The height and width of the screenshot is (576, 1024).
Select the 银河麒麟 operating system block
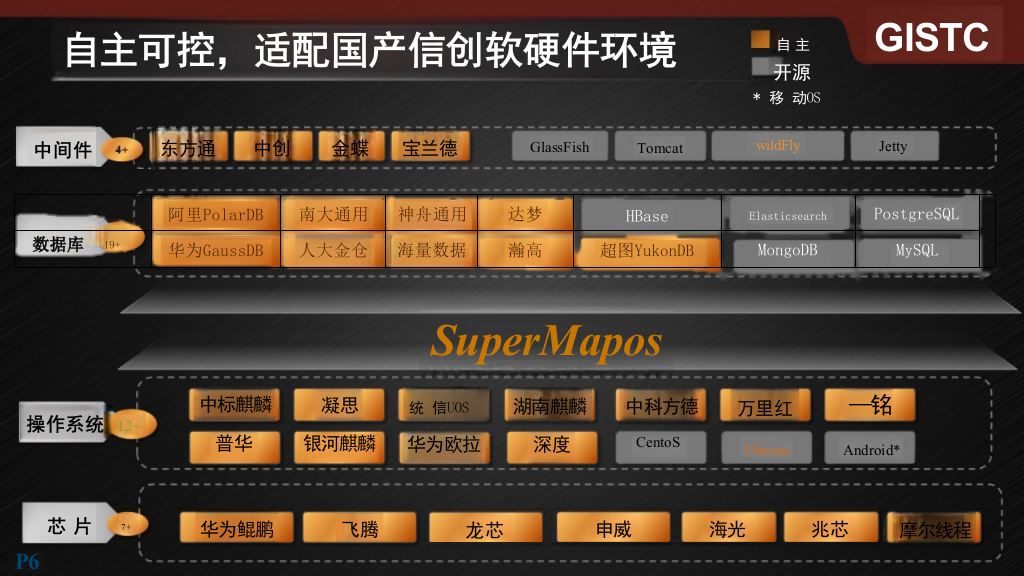(x=340, y=447)
